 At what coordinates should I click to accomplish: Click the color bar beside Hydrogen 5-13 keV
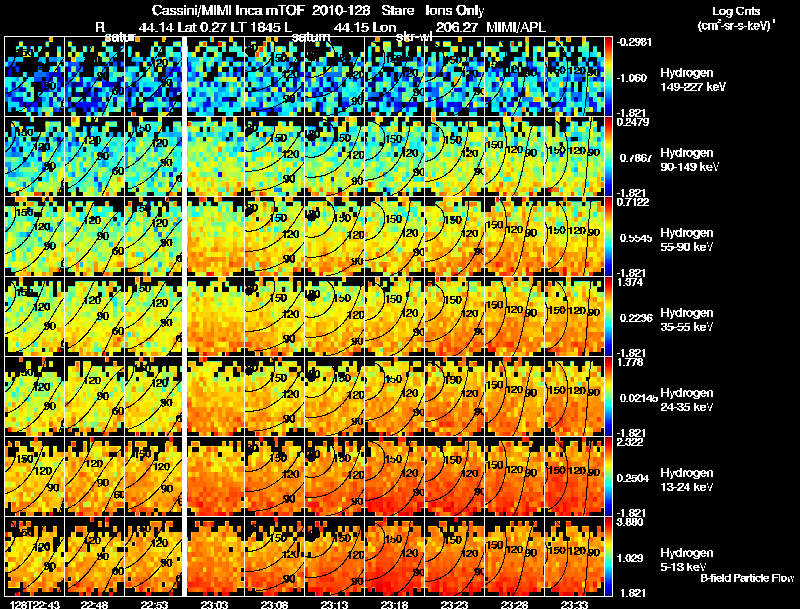pos(609,557)
